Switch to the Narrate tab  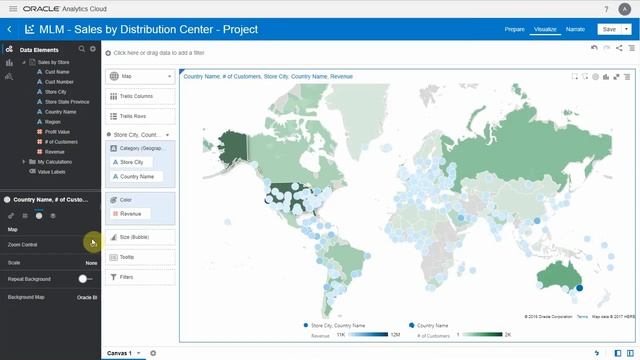click(x=575, y=29)
